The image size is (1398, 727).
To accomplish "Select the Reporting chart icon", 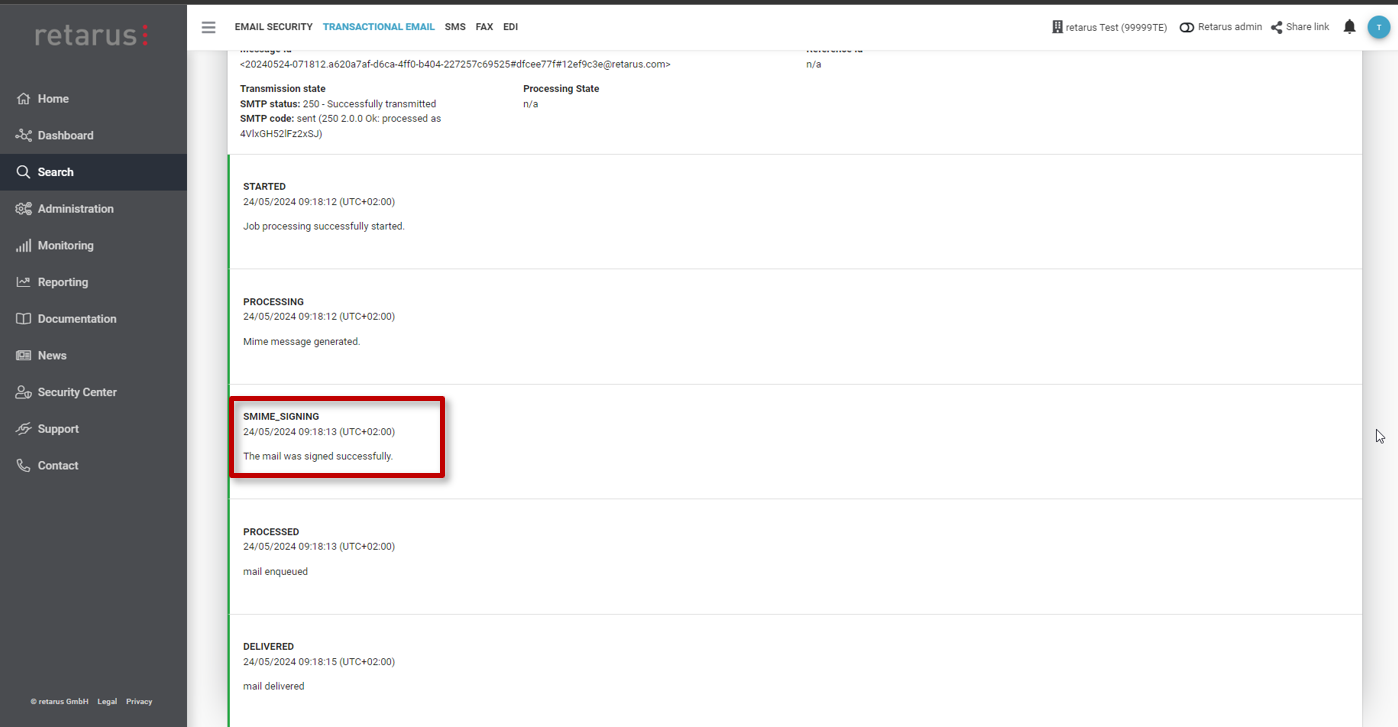I will point(22,281).
